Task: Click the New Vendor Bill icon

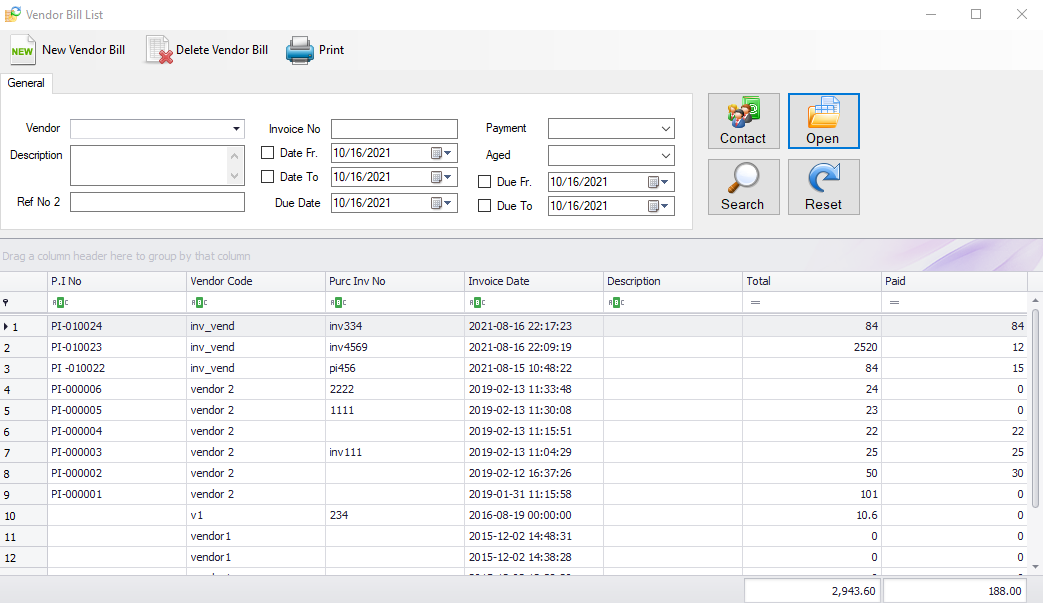Action: tap(23, 50)
